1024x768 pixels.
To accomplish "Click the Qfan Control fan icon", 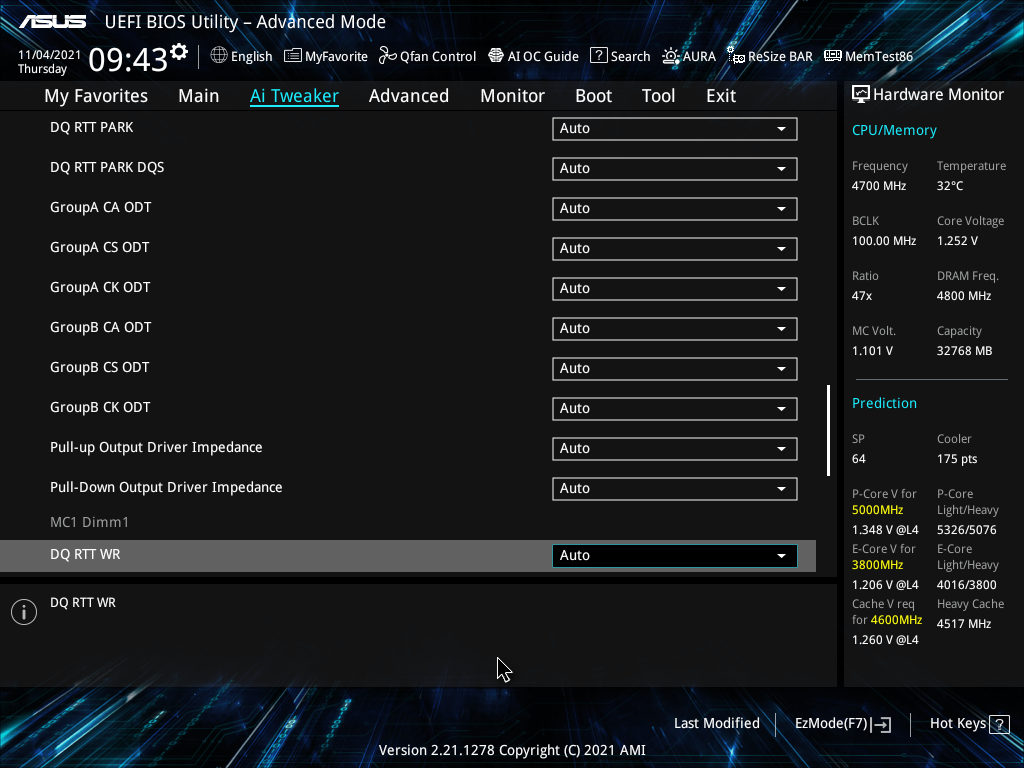I will (388, 56).
